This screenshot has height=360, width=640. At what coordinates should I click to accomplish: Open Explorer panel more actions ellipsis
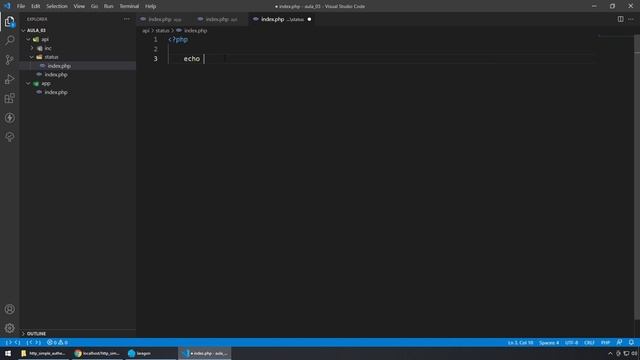tap(127, 19)
